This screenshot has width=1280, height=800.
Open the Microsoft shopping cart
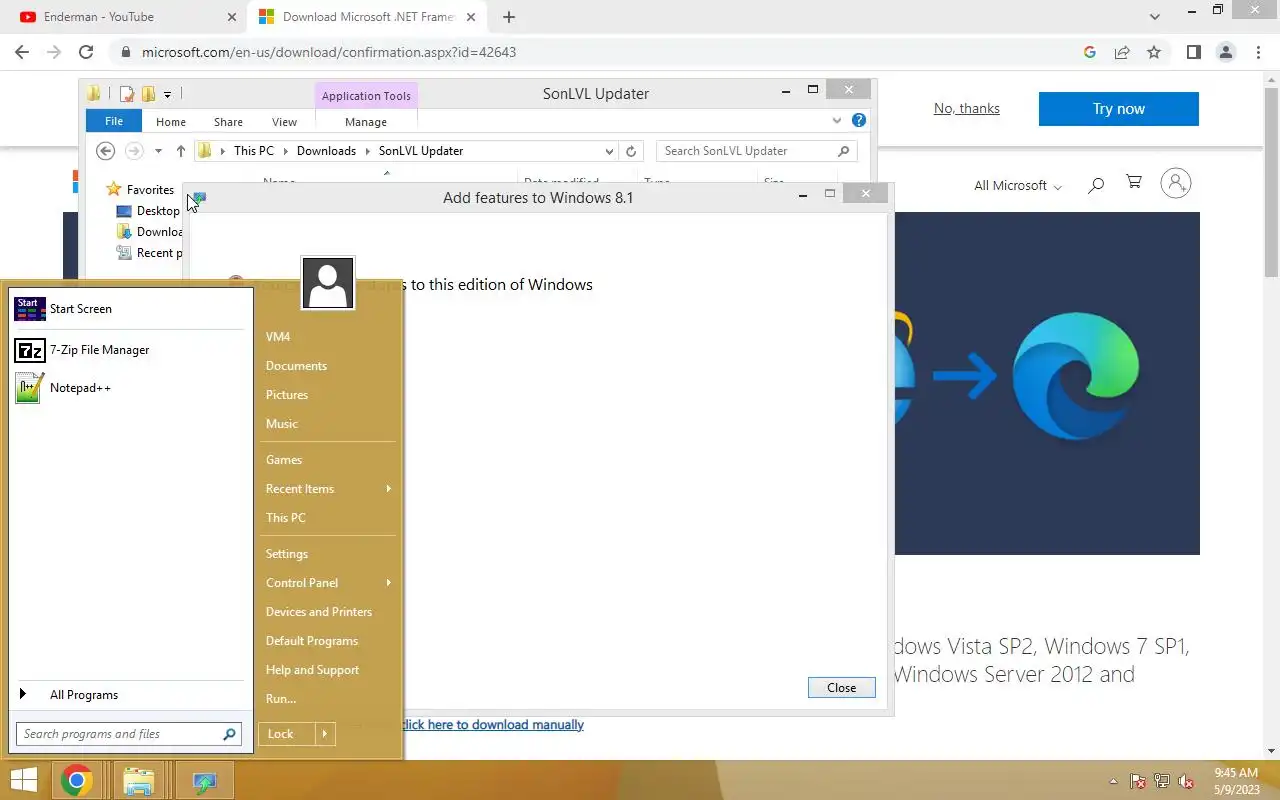coord(1134,183)
